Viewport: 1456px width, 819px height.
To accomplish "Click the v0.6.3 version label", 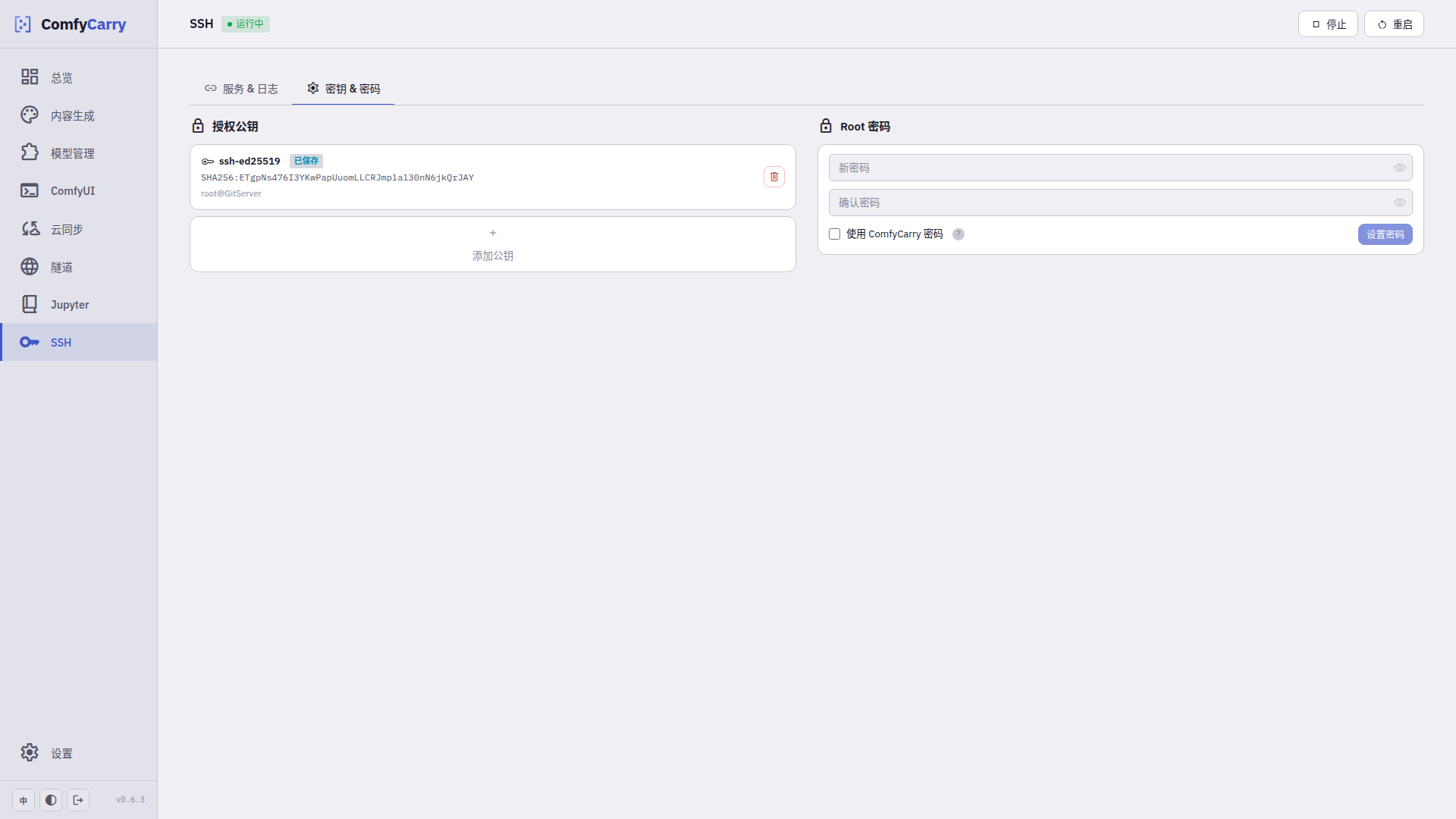I will (x=130, y=800).
